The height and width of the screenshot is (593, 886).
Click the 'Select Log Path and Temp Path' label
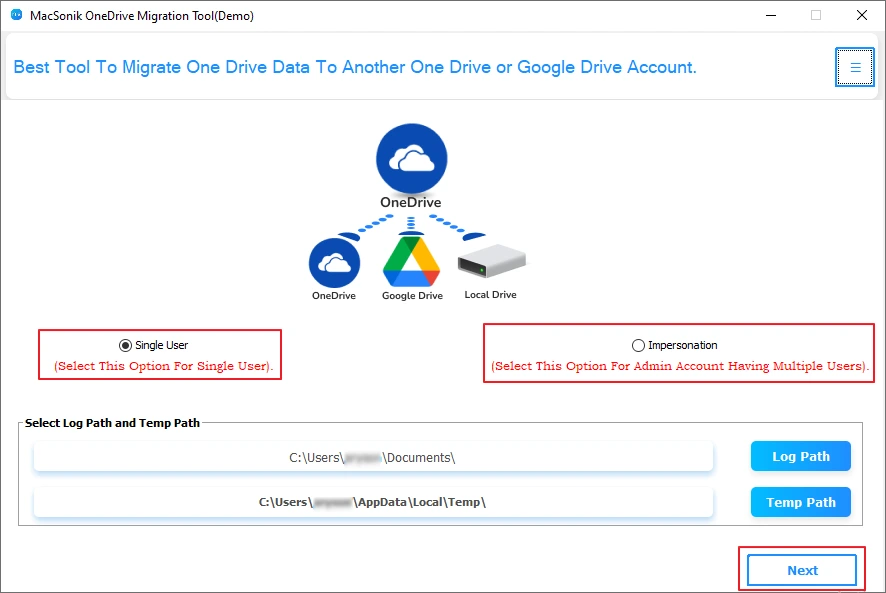pyautogui.click(x=112, y=423)
